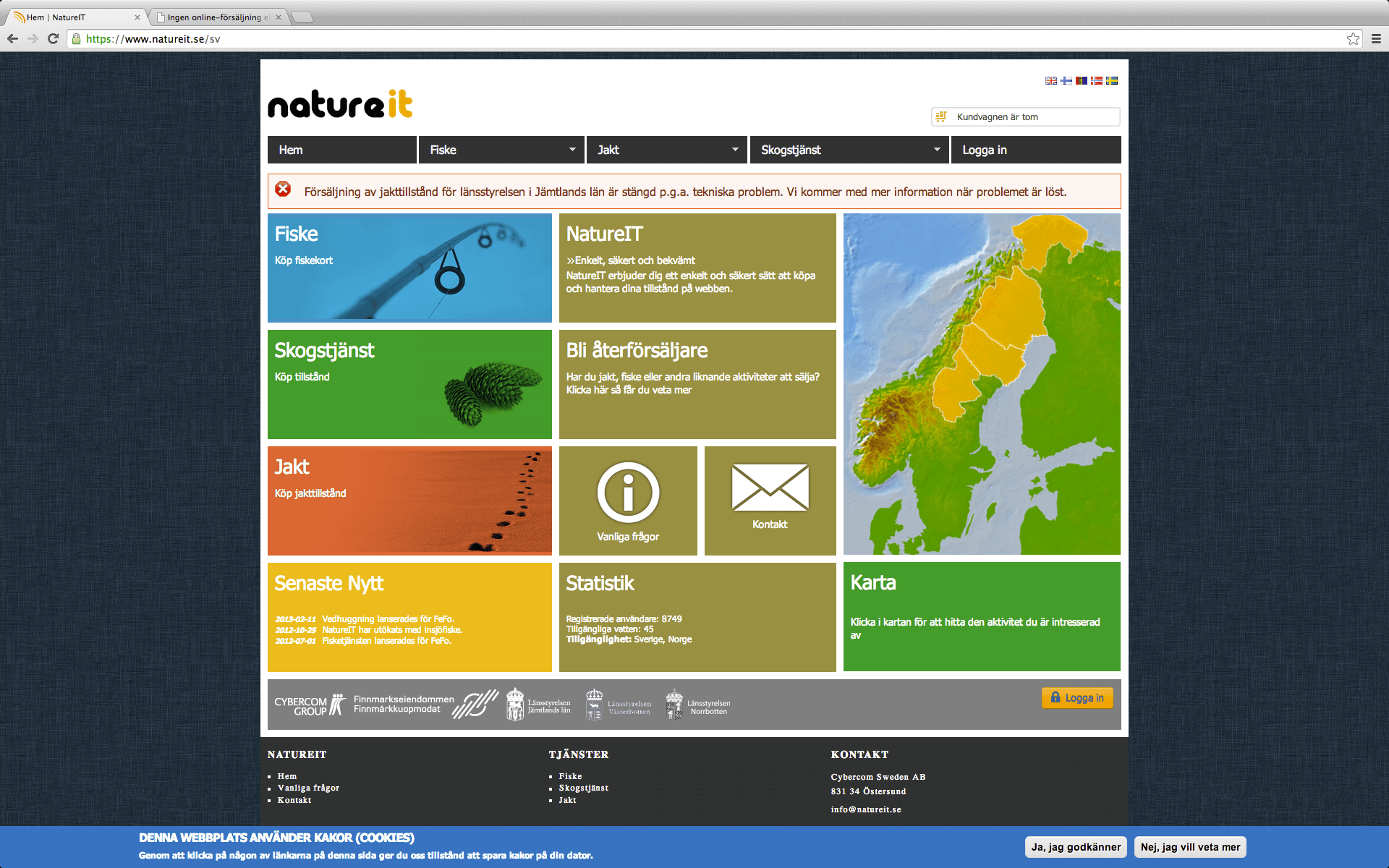This screenshot has height=868, width=1389.
Task: Click the NatureIT logo
Action: [340, 104]
